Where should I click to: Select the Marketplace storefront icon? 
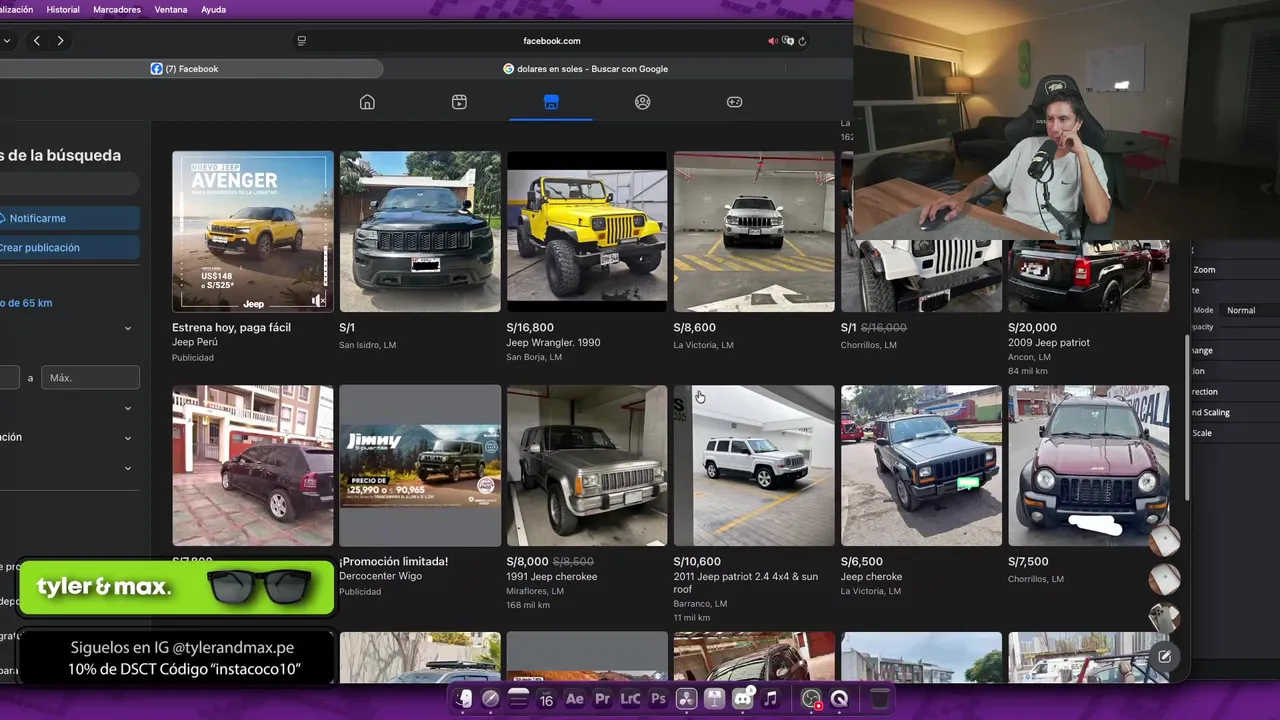551,102
